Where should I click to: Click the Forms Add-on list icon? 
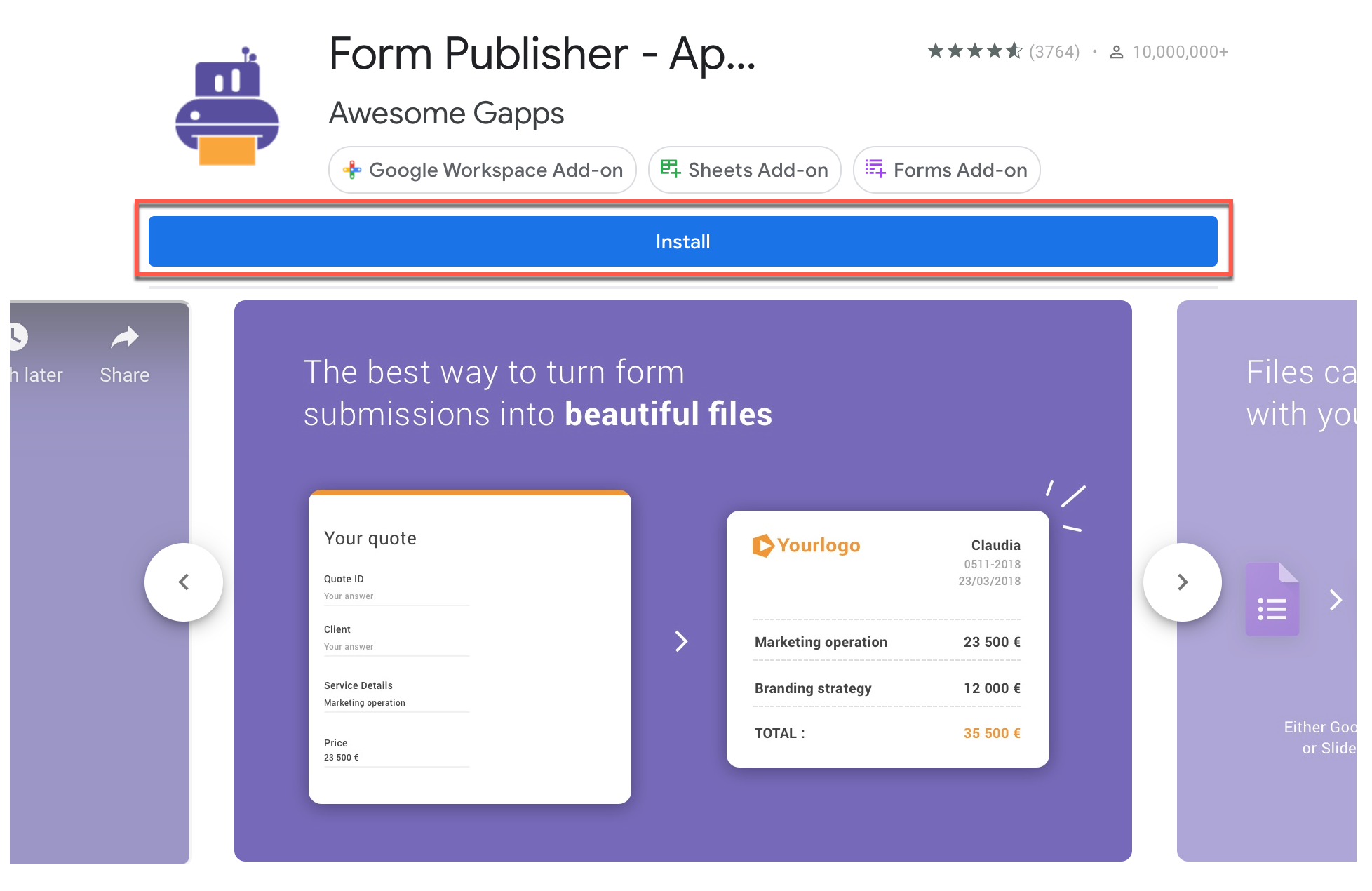tap(875, 170)
